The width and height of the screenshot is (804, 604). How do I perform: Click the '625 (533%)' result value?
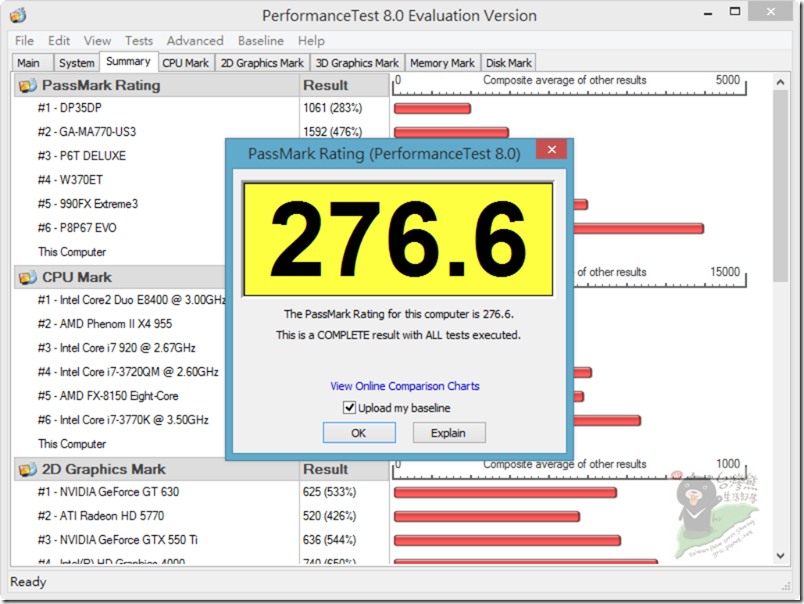click(x=329, y=492)
